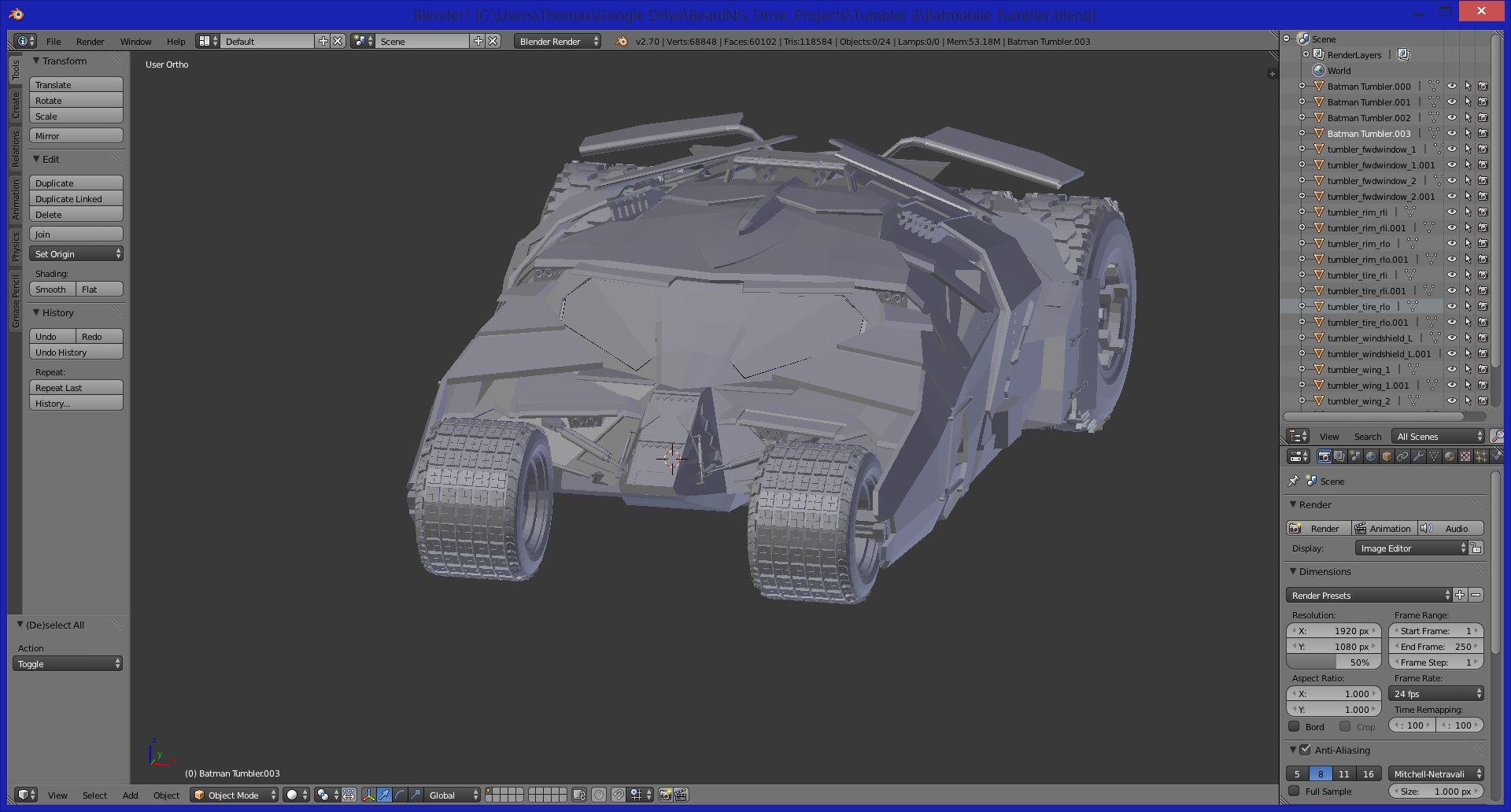Open the Window menu in info header
The width and height of the screenshot is (1511, 812).
pos(135,41)
